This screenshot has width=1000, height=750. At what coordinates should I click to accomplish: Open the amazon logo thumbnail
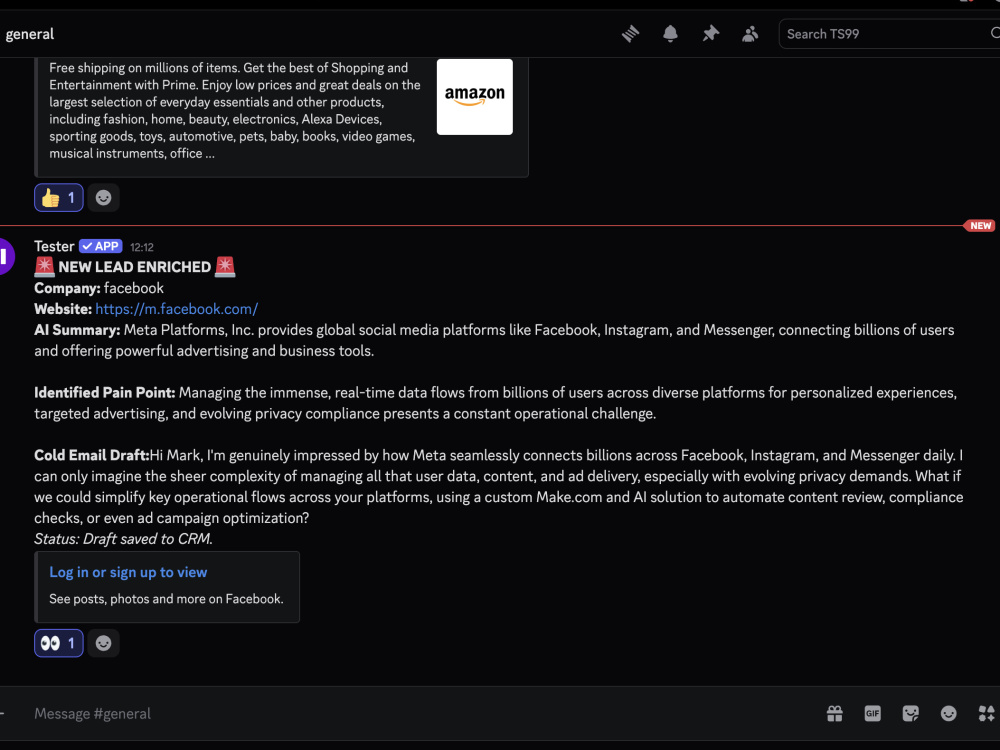tap(474, 97)
